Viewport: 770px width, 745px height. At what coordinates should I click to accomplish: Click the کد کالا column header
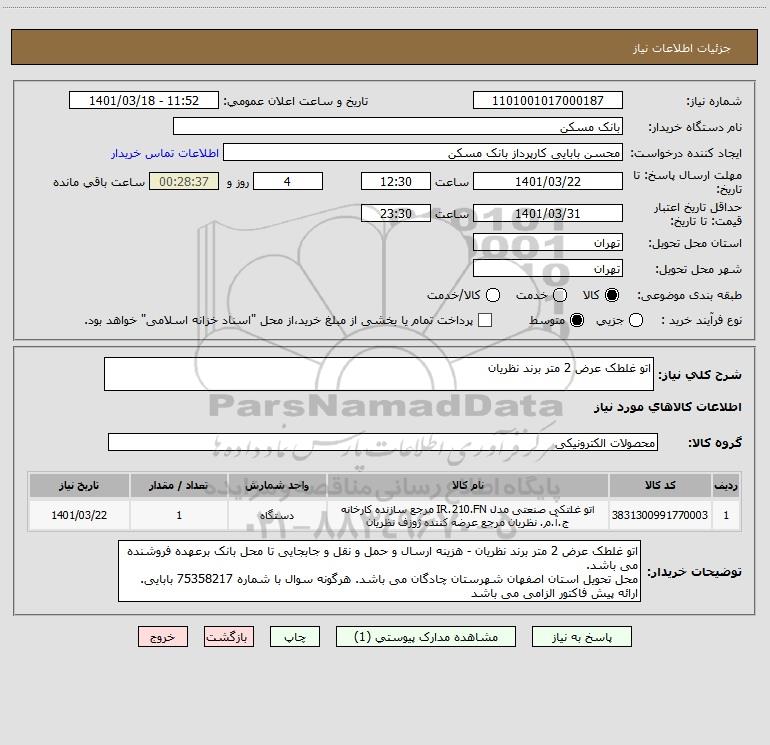click(x=660, y=485)
